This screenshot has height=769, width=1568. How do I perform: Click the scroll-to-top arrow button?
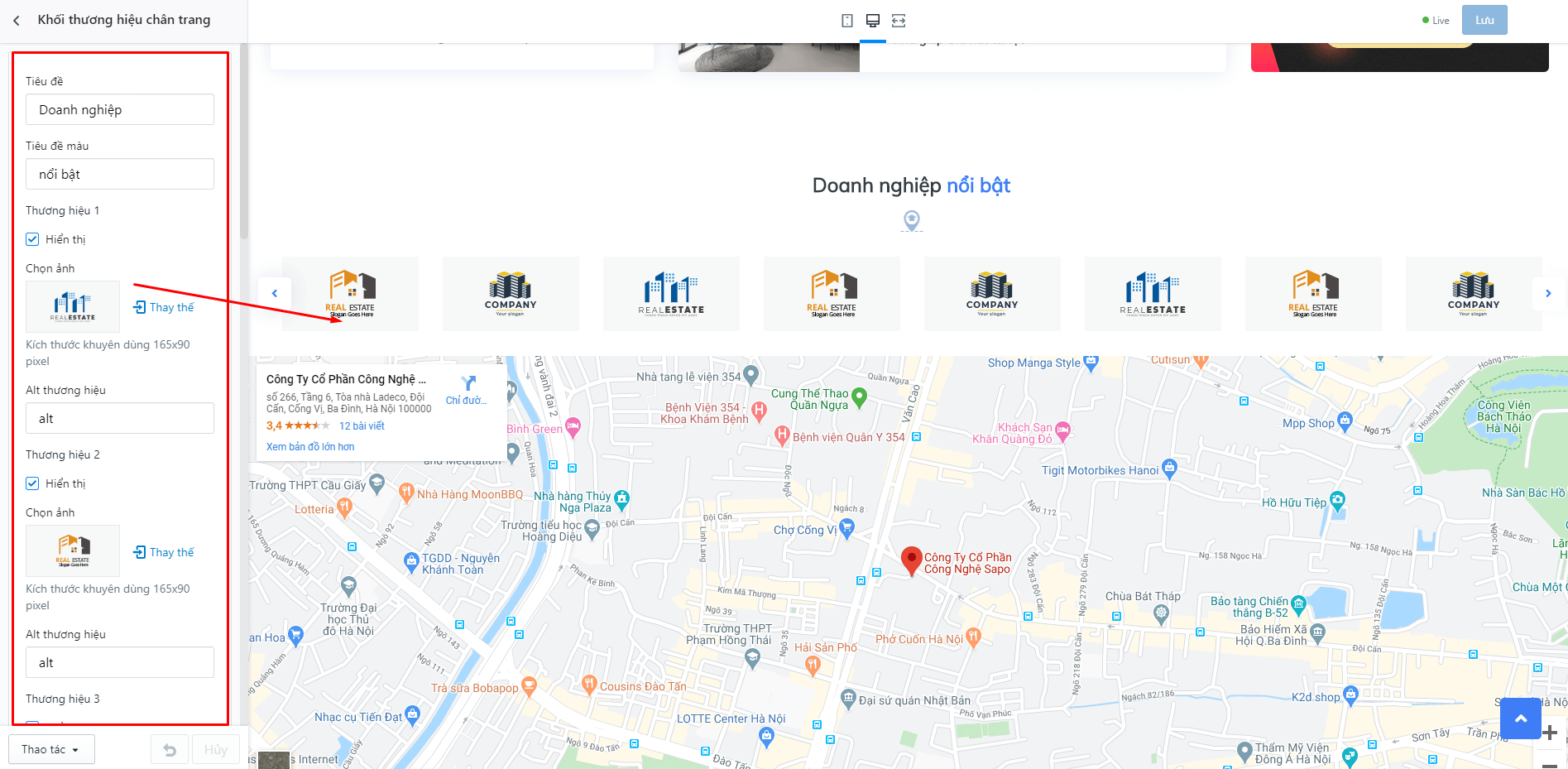(x=1521, y=719)
